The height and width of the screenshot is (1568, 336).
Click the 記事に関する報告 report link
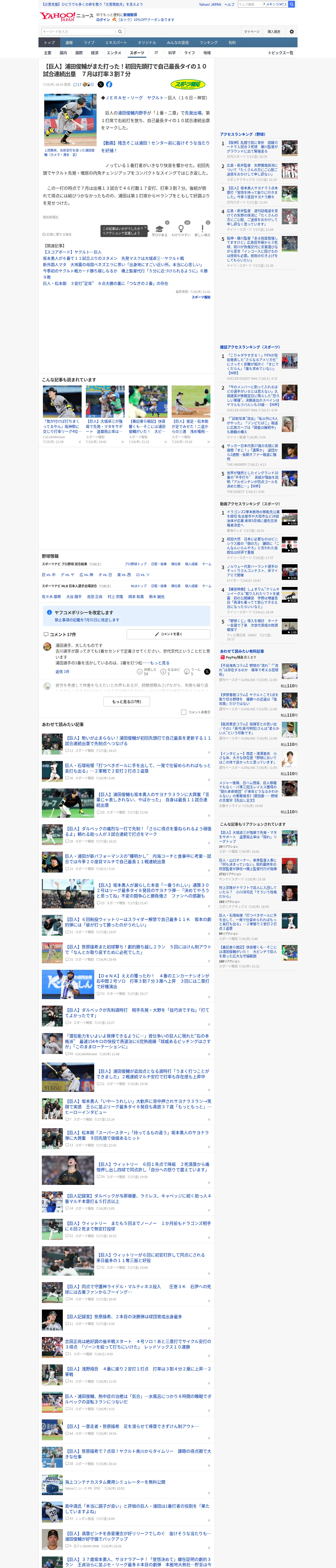point(57,234)
